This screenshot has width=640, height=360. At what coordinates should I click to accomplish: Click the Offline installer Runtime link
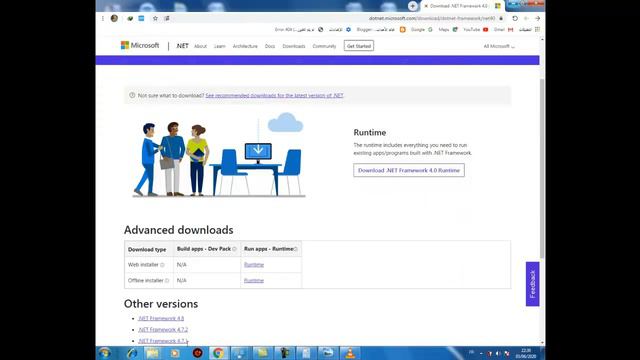(254, 280)
